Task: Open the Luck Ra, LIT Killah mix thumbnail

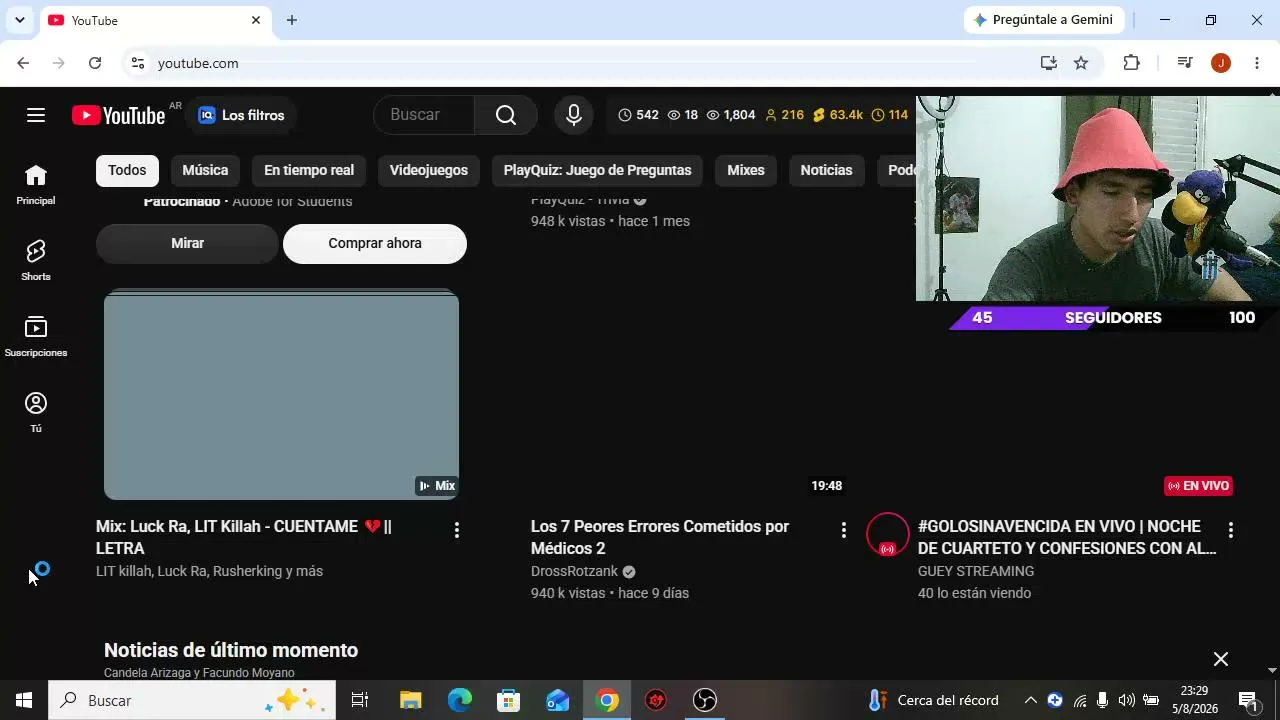Action: click(x=281, y=394)
